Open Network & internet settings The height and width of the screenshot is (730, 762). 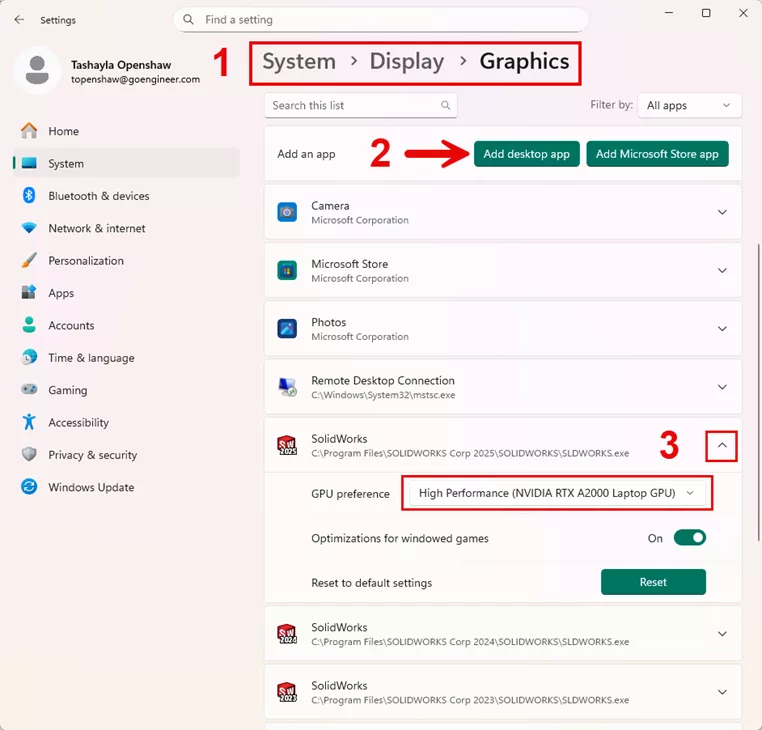[x=126, y=228]
